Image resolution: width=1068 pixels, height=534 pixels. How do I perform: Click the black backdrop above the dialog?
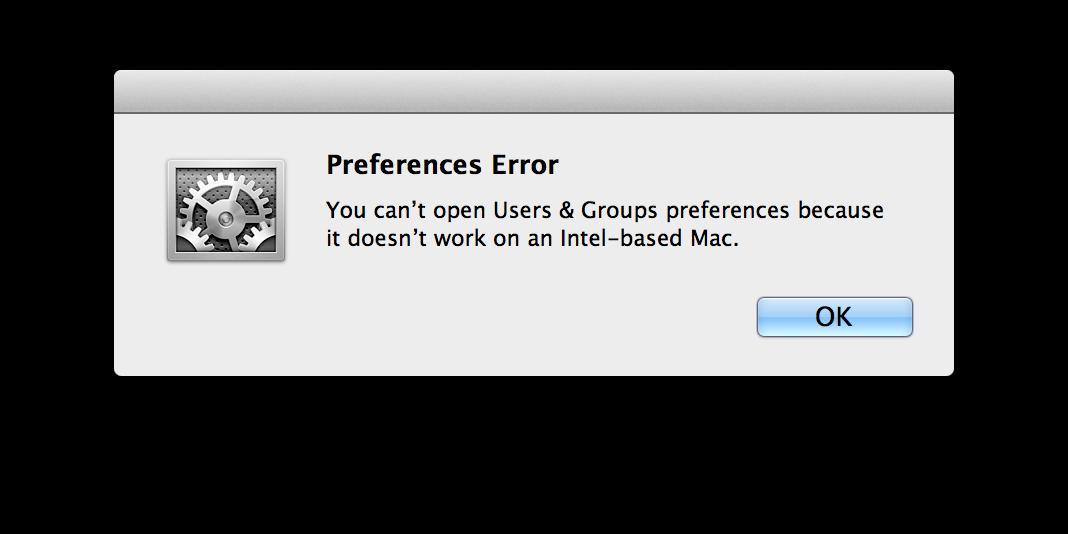[x=533, y=34]
